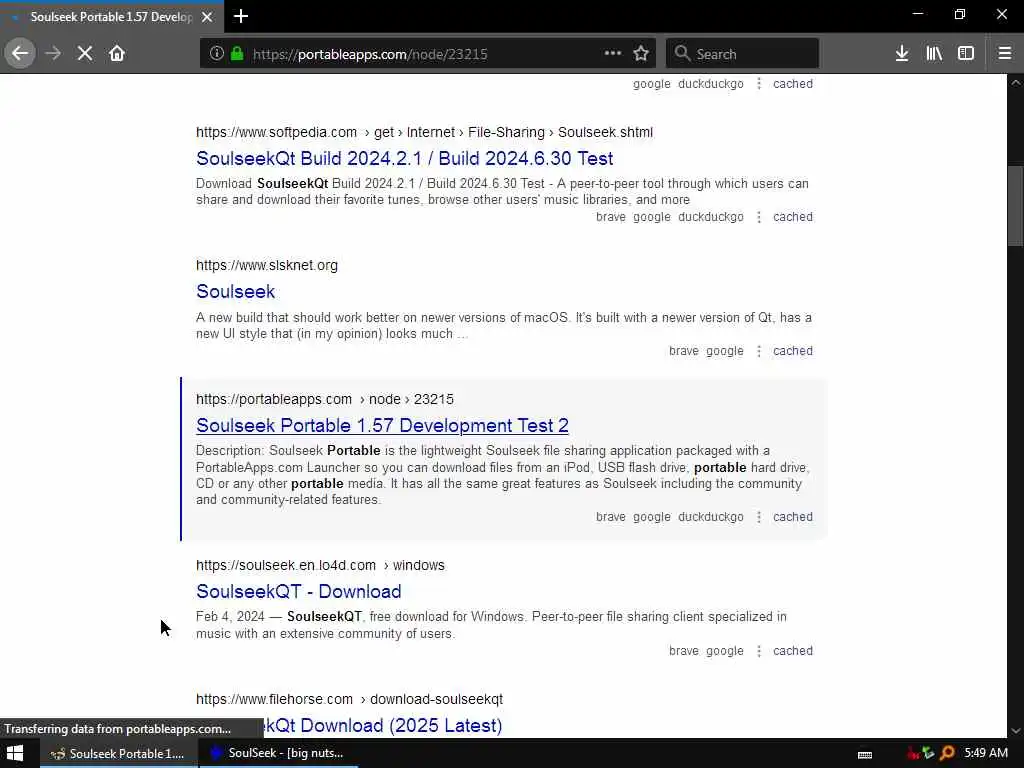Click google link under slsknet.org result
Viewport: 1024px width, 768px height.
click(x=725, y=351)
